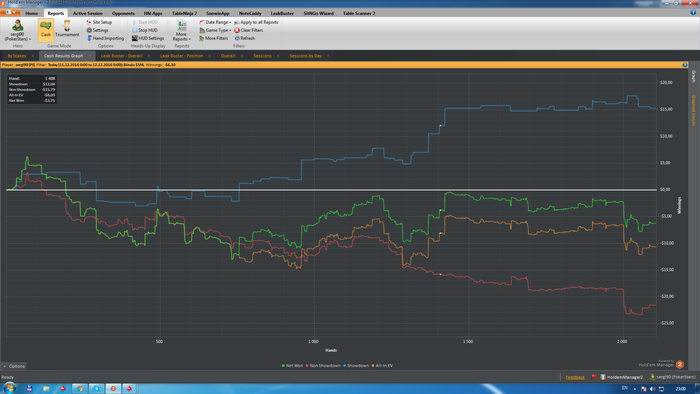700x394 pixels.
Task: Open Site Setup
Action: point(99,22)
